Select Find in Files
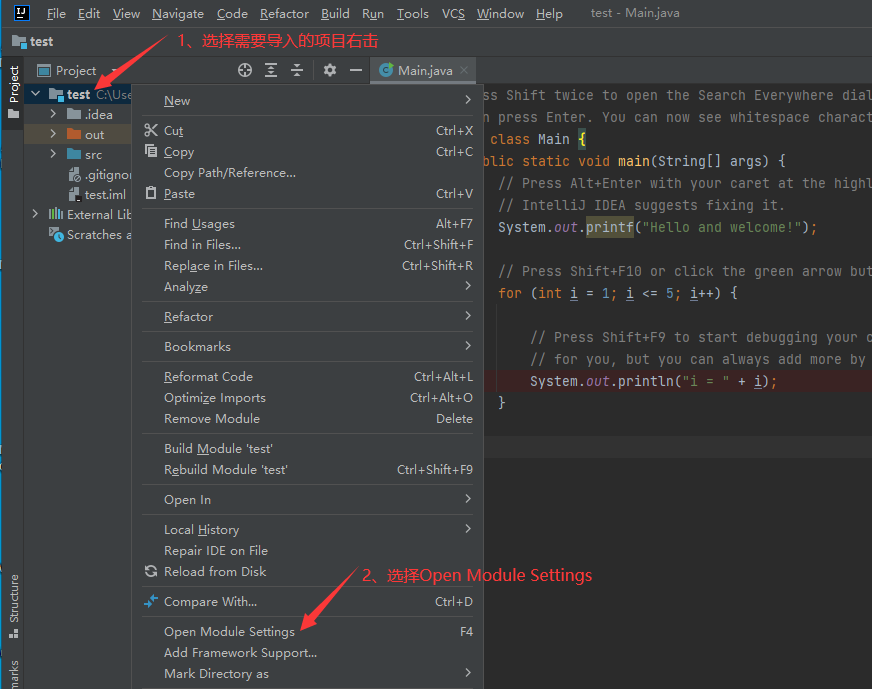Screen dimensions: 872x689 pyautogui.click(x=308, y=245)
